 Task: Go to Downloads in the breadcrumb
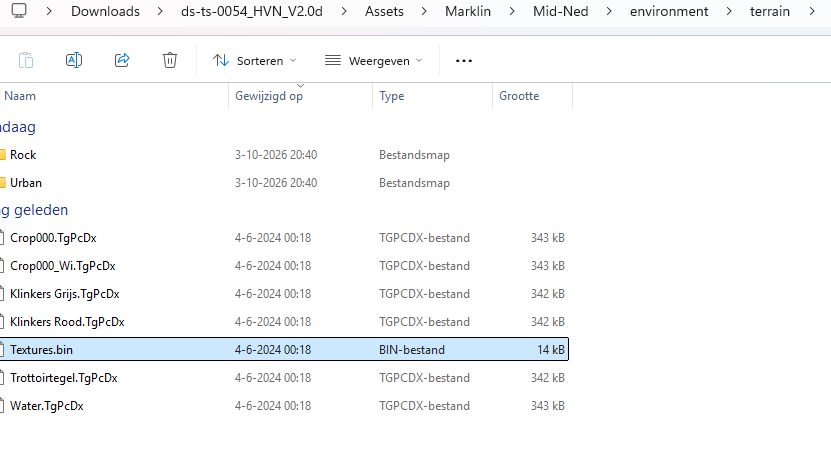(x=105, y=11)
